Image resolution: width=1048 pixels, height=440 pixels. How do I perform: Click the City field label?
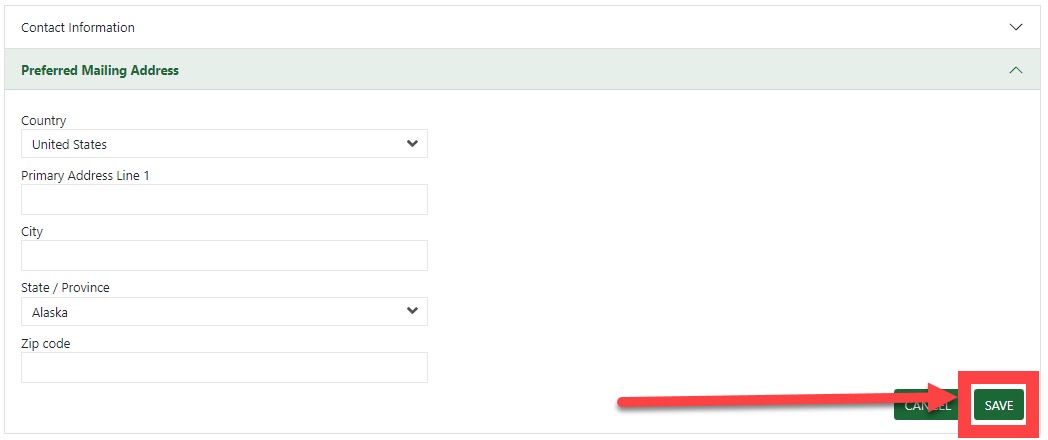tap(32, 232)
